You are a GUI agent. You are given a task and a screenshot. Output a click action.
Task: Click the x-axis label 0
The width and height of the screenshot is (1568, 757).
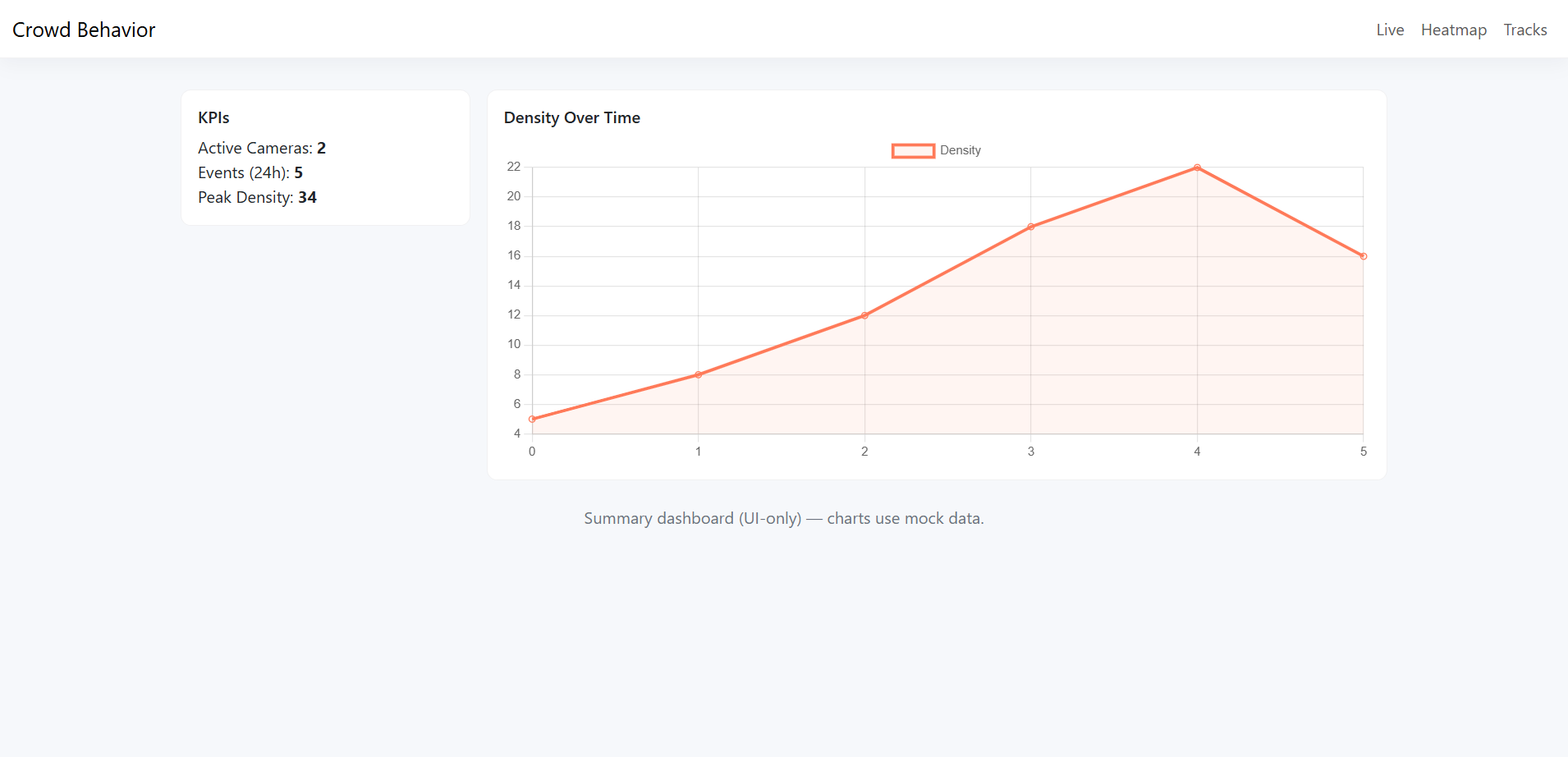(x=532, y=451)
